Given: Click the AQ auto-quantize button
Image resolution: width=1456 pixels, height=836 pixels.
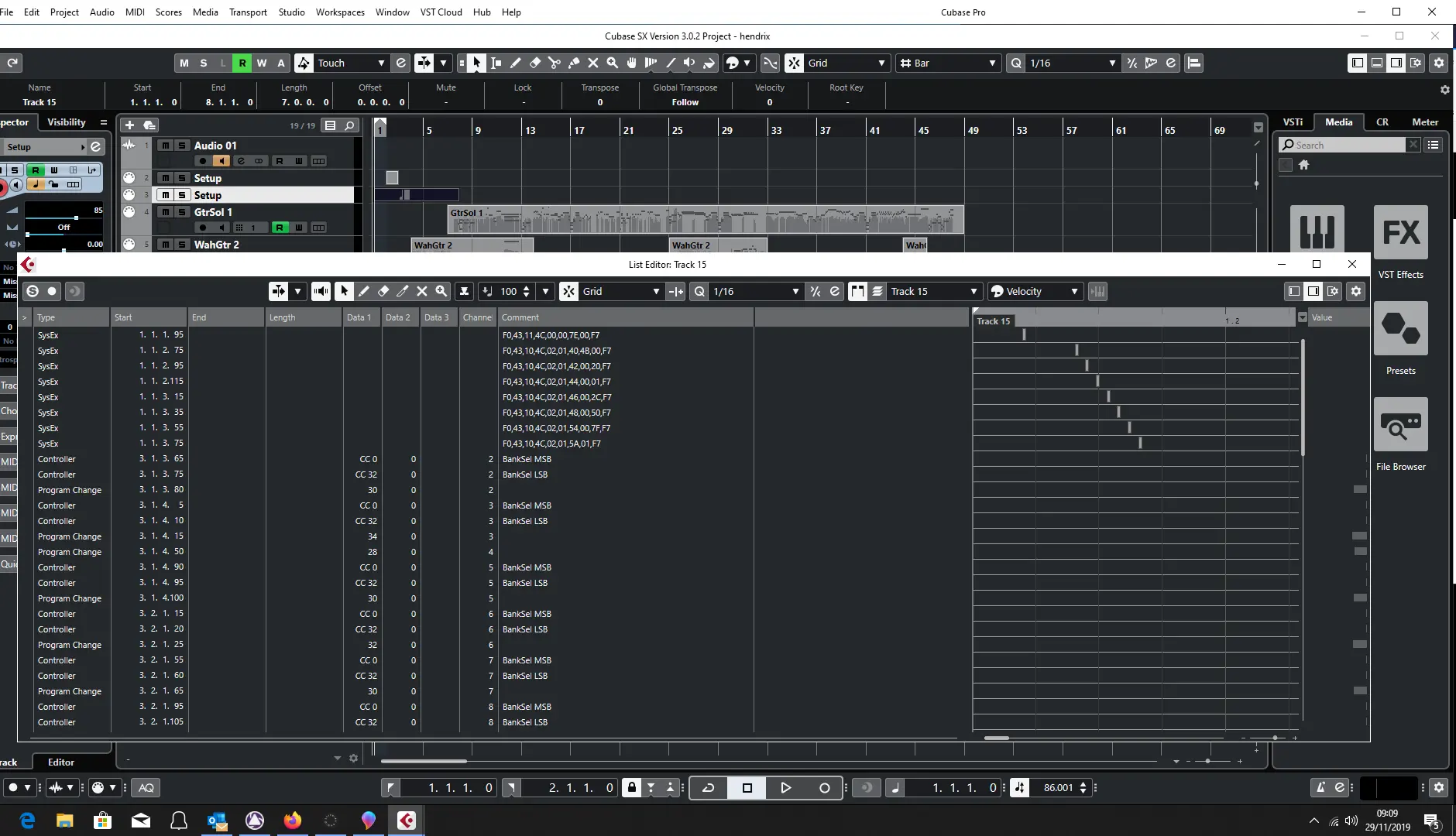Looking at the screenshot, I should pos(146,788).
